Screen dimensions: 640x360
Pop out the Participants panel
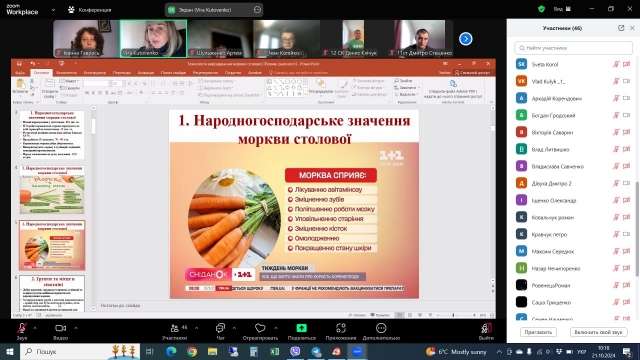tap(621, 28)
